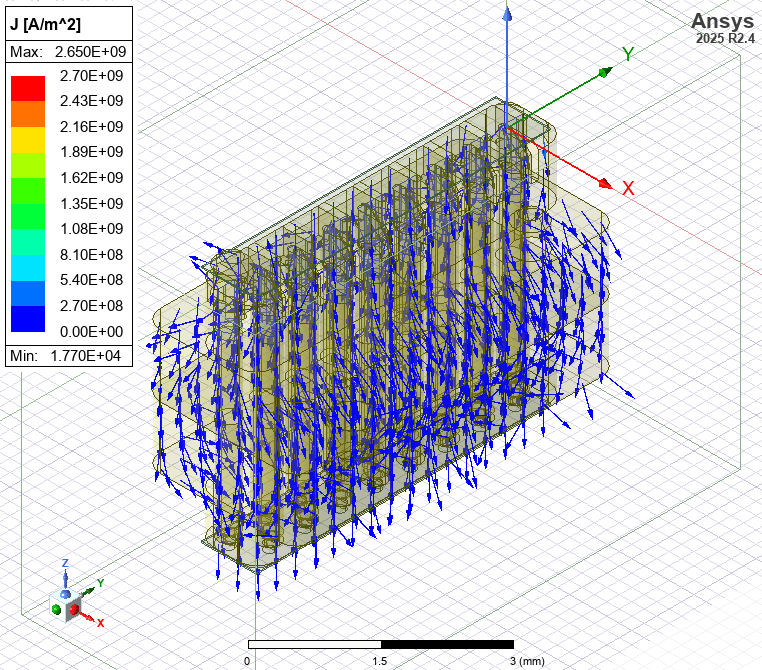
Task: Select the red color band in legend
Action: (28, 88)
